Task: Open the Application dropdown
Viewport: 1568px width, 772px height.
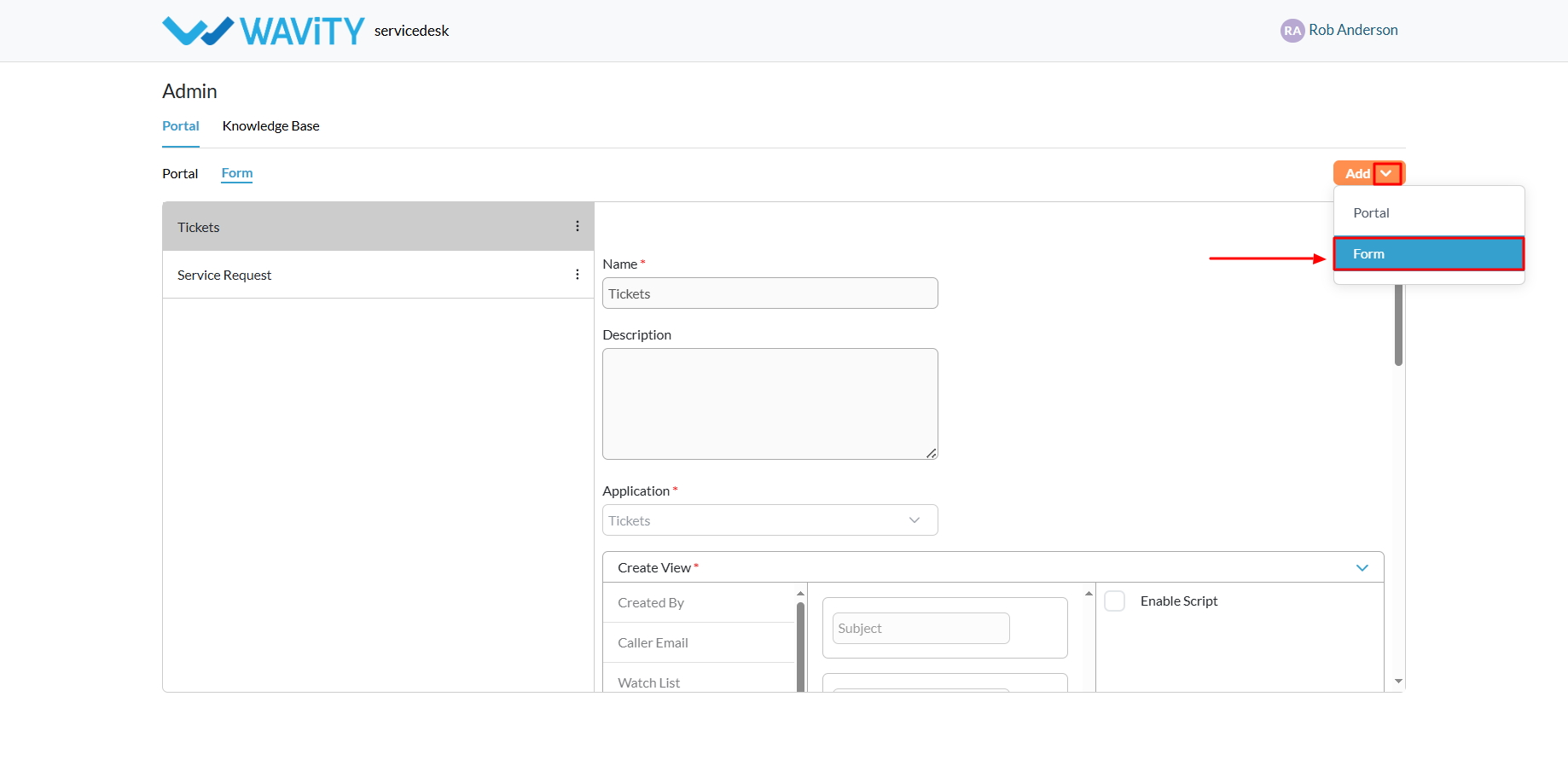Action: [x=770, y=520]
